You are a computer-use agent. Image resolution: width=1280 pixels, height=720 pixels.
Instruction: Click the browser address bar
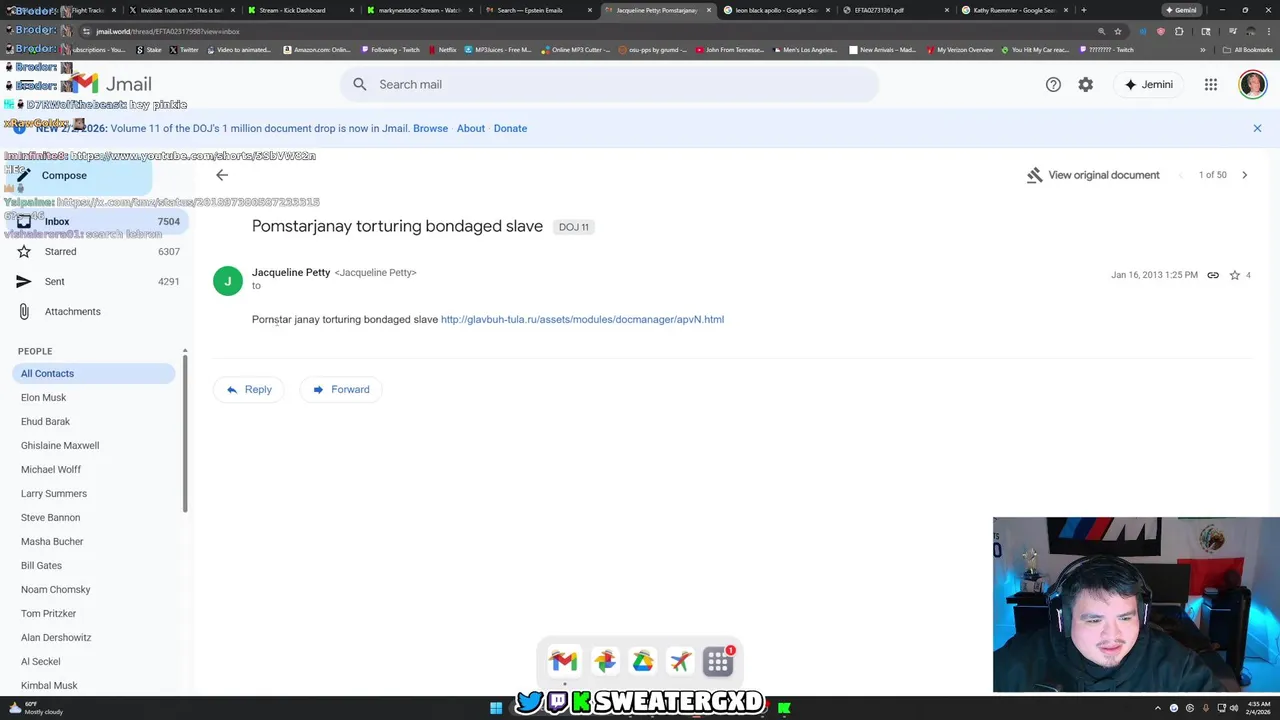click(x=590, y=31)
